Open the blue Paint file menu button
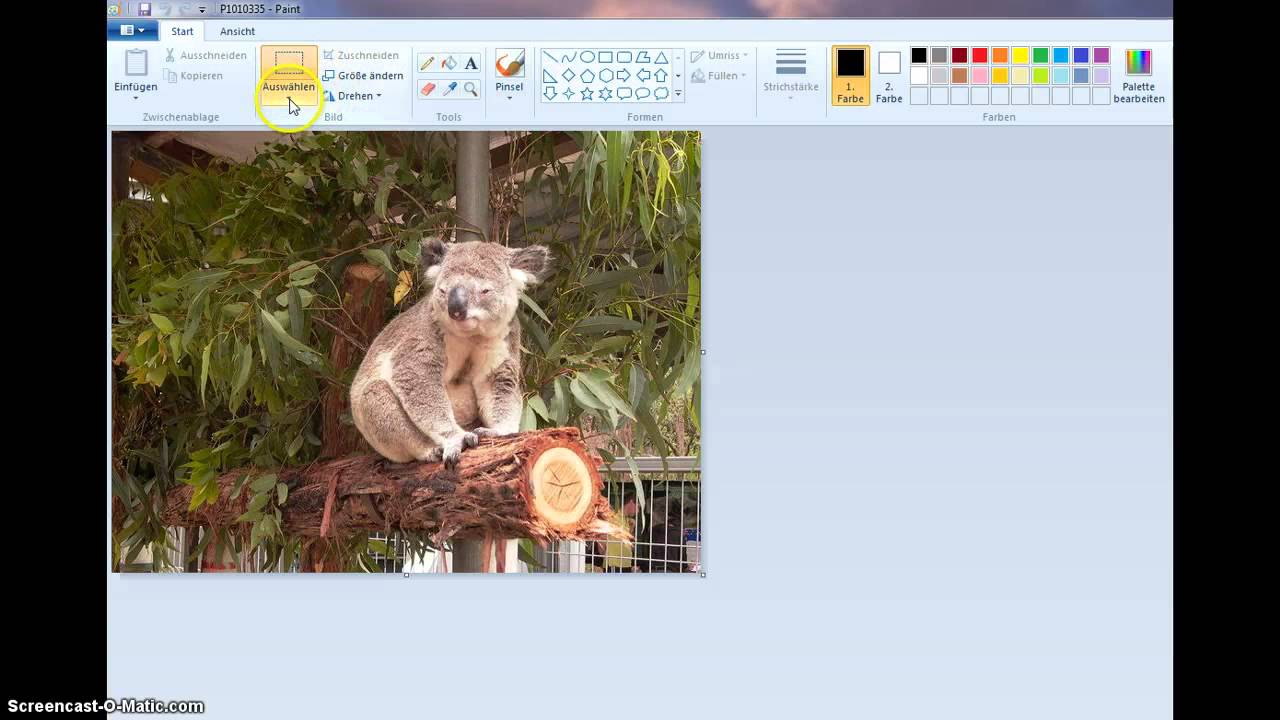Viewport: 1280px width, 720px height. click(x=132, y=31)
